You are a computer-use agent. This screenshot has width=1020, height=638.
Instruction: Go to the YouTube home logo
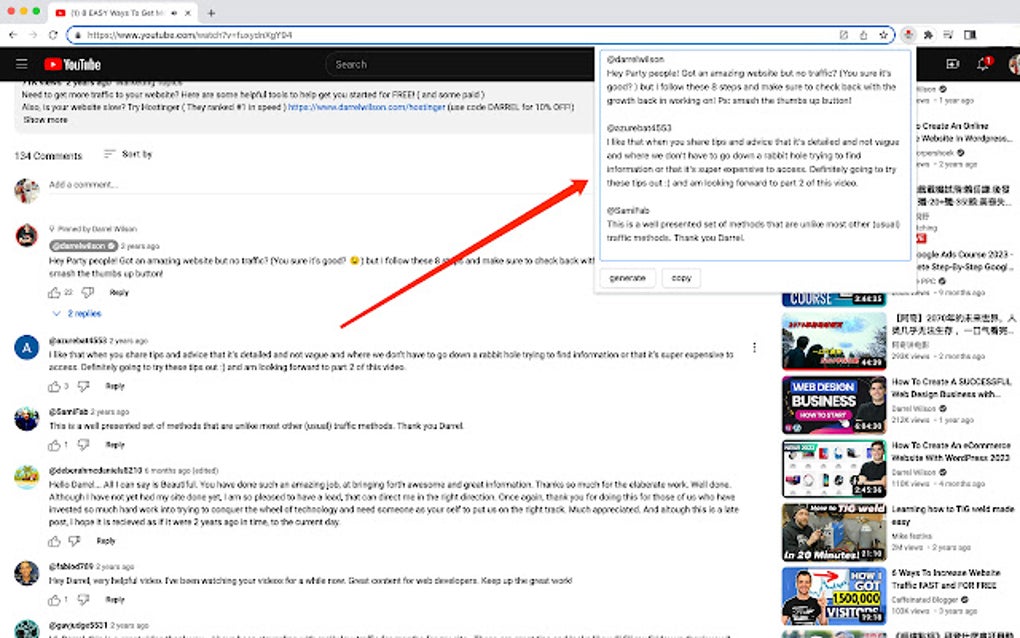tap(72, 64)
